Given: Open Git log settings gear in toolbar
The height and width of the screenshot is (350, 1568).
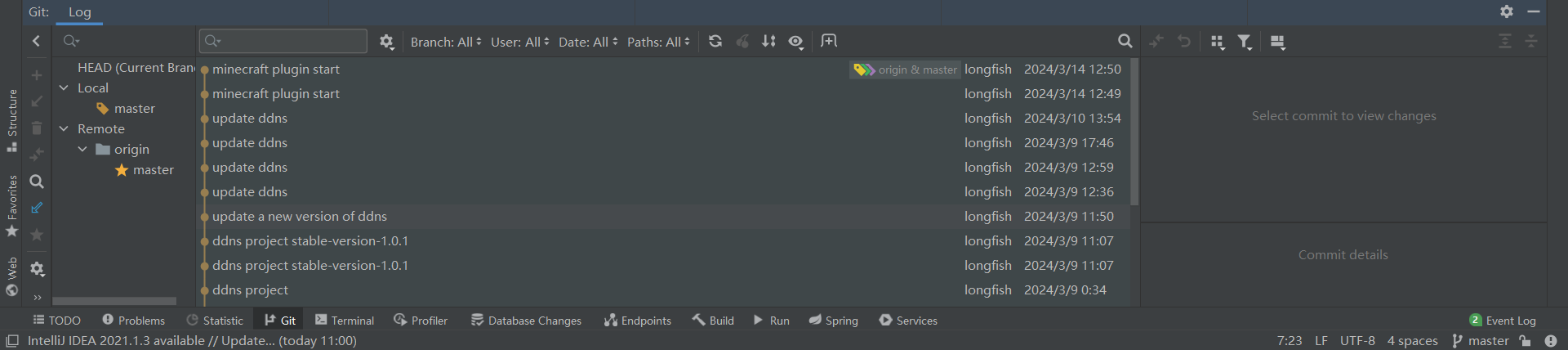Looking at the screenshot, I should pos(386,41).
